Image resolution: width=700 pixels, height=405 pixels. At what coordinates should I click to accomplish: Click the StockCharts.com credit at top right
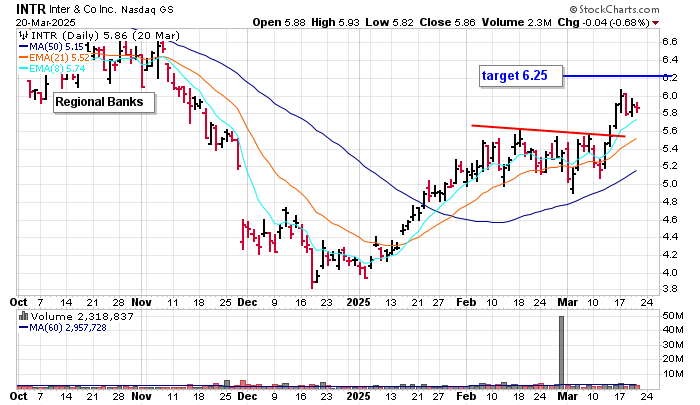click(x=614, y=9)
